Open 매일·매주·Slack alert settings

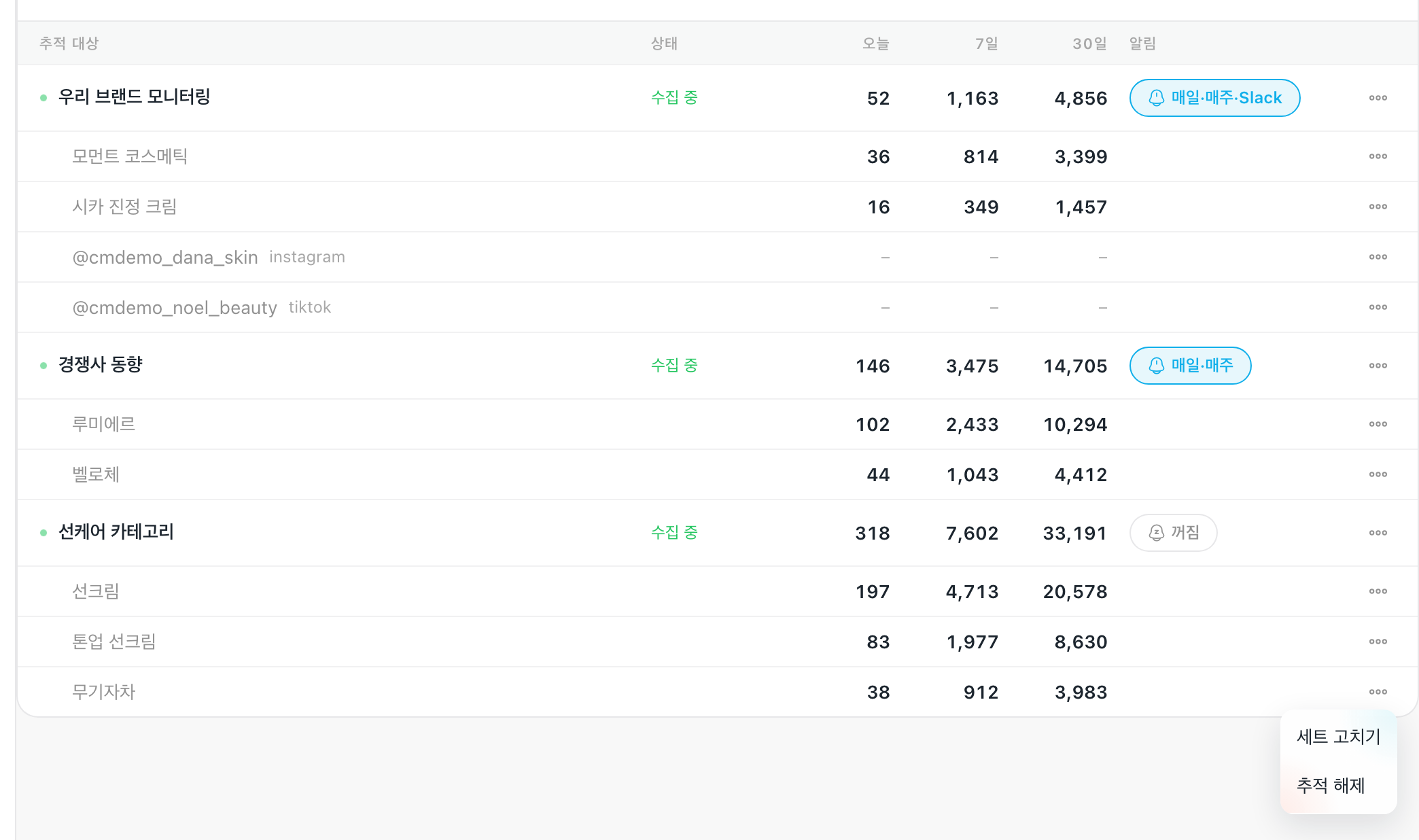coord(1214,98)
